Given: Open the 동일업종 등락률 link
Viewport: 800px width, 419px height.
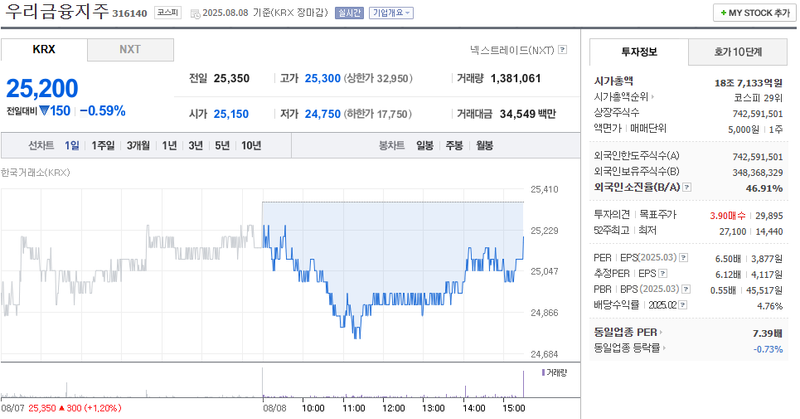Looking at the screenshot, I should click(630, 348).
